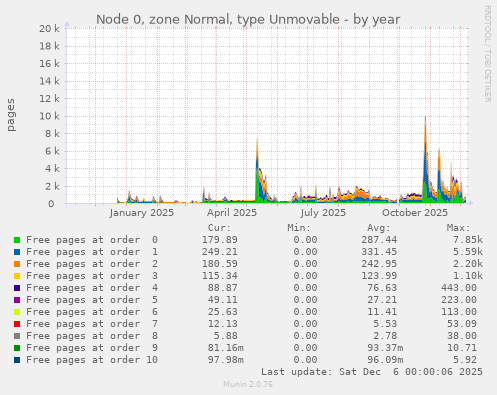
Task: Click the 'Min:' column header
Action: 299,228
